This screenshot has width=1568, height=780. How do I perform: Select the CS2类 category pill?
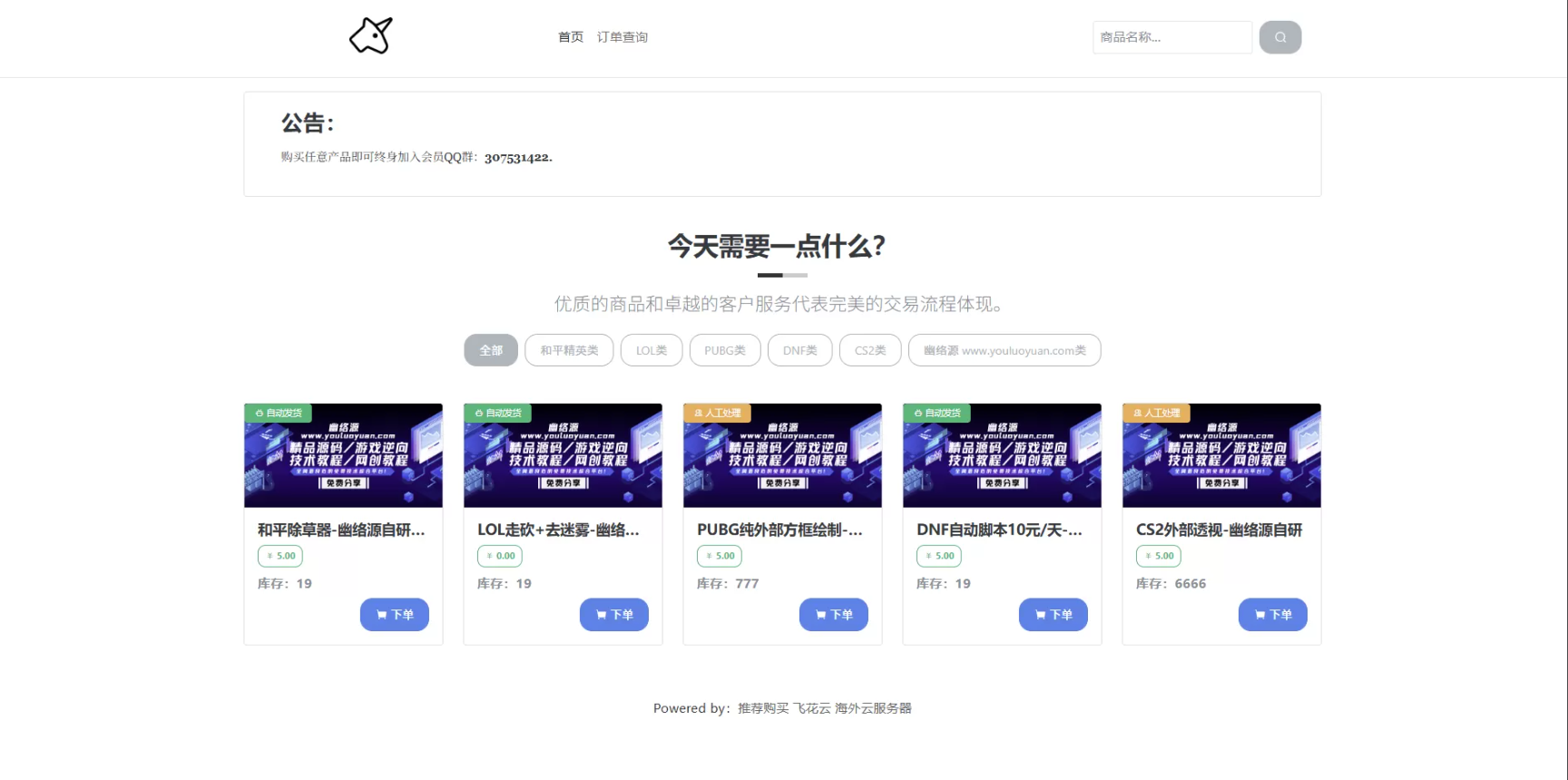869,350
